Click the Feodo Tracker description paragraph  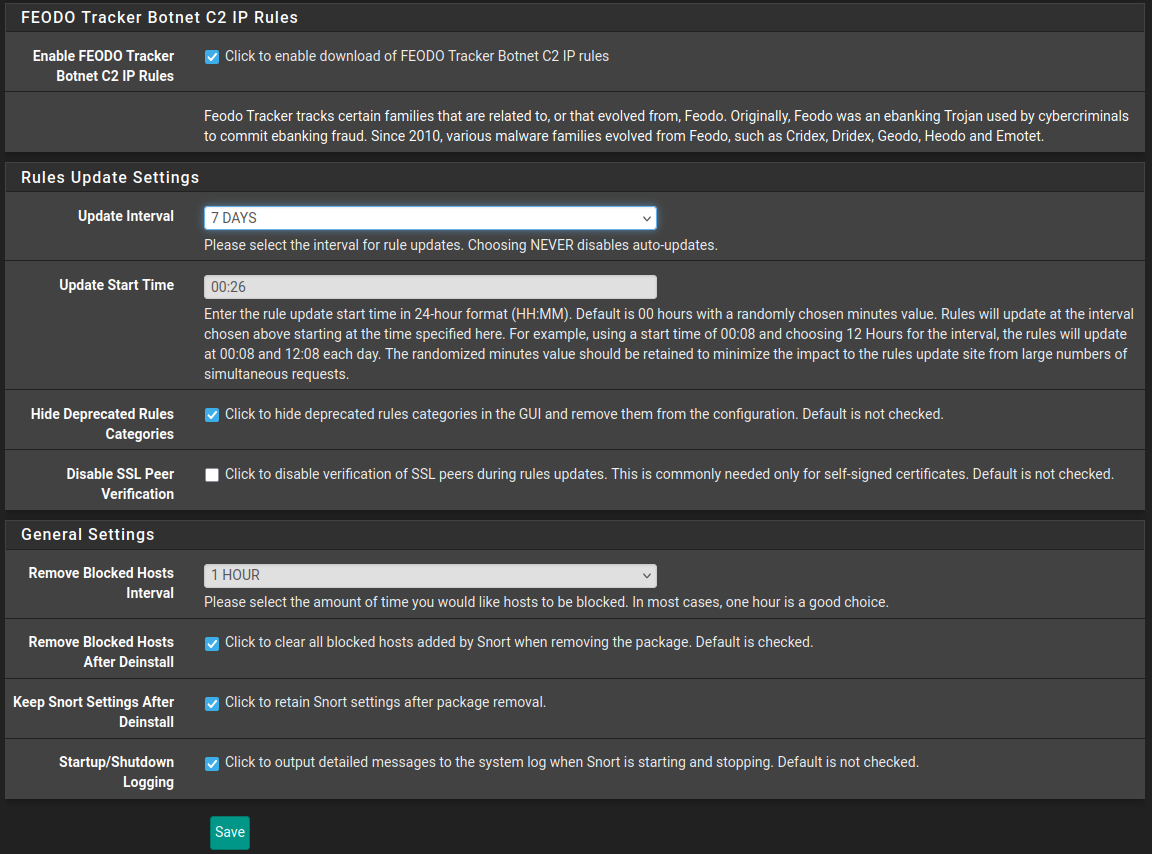(x=666, y=126)
